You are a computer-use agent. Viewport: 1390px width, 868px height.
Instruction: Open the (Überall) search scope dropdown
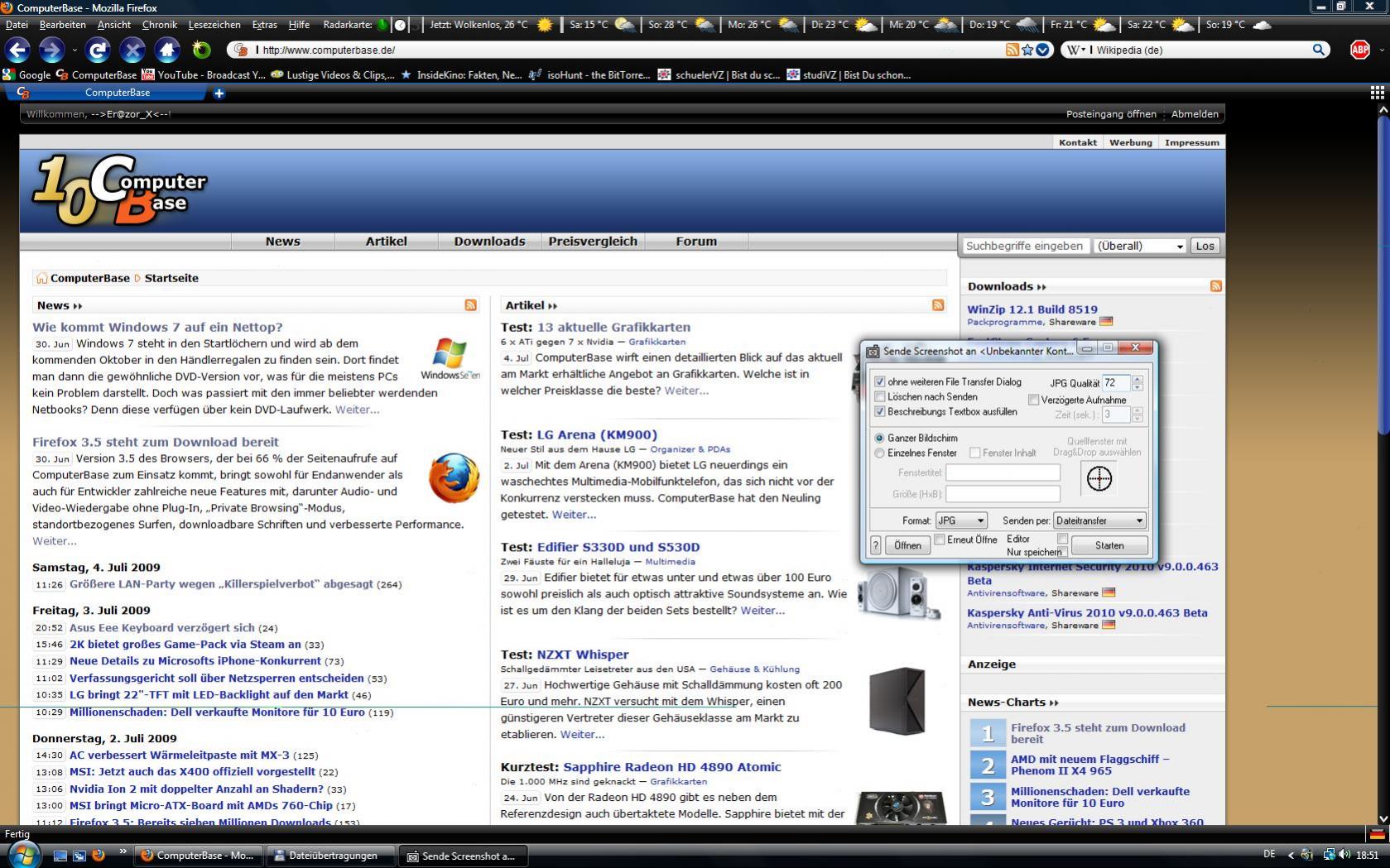click(1140, 246)
